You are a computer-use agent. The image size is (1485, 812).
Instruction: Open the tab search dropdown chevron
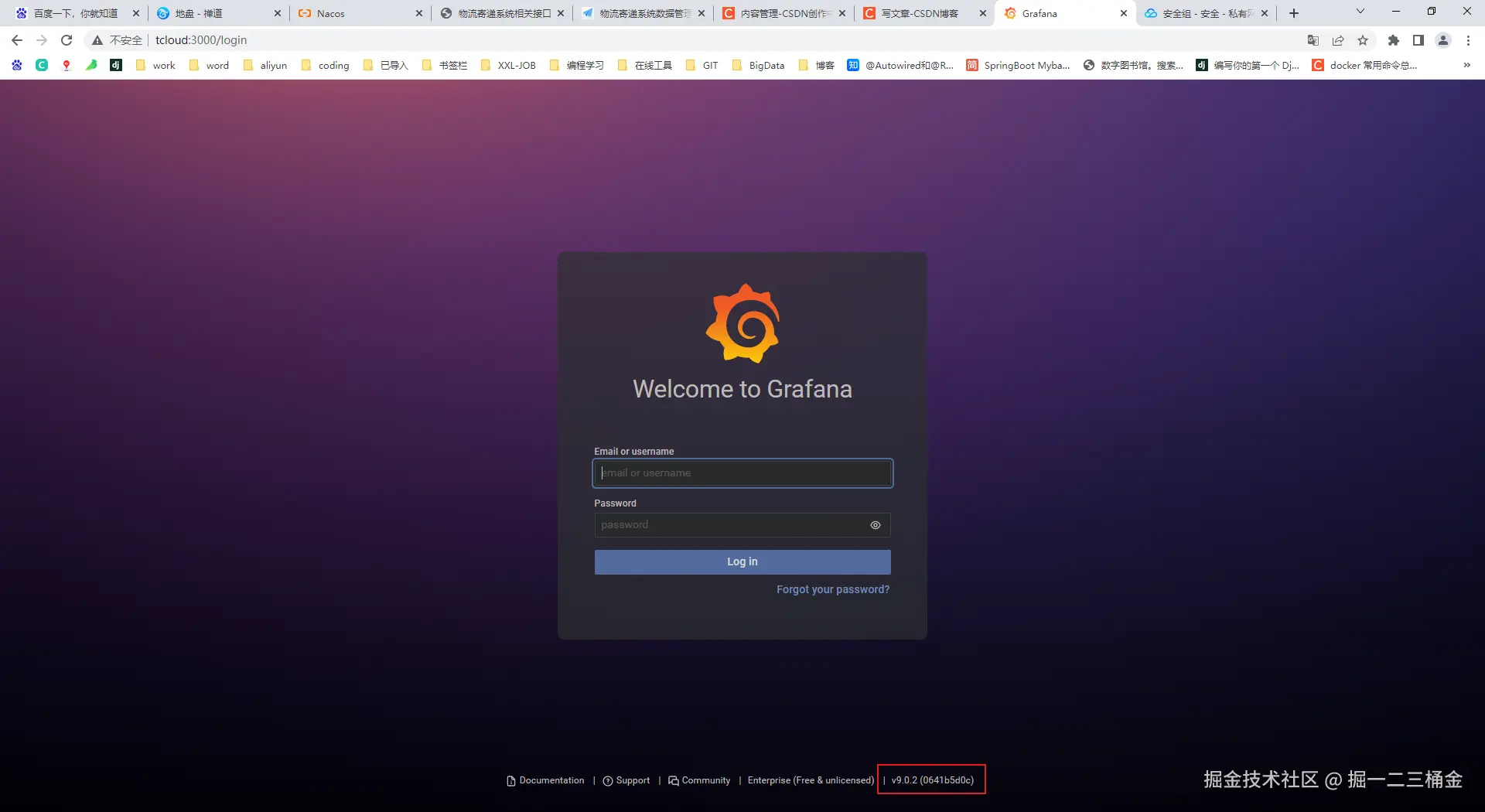(1360, 12)
